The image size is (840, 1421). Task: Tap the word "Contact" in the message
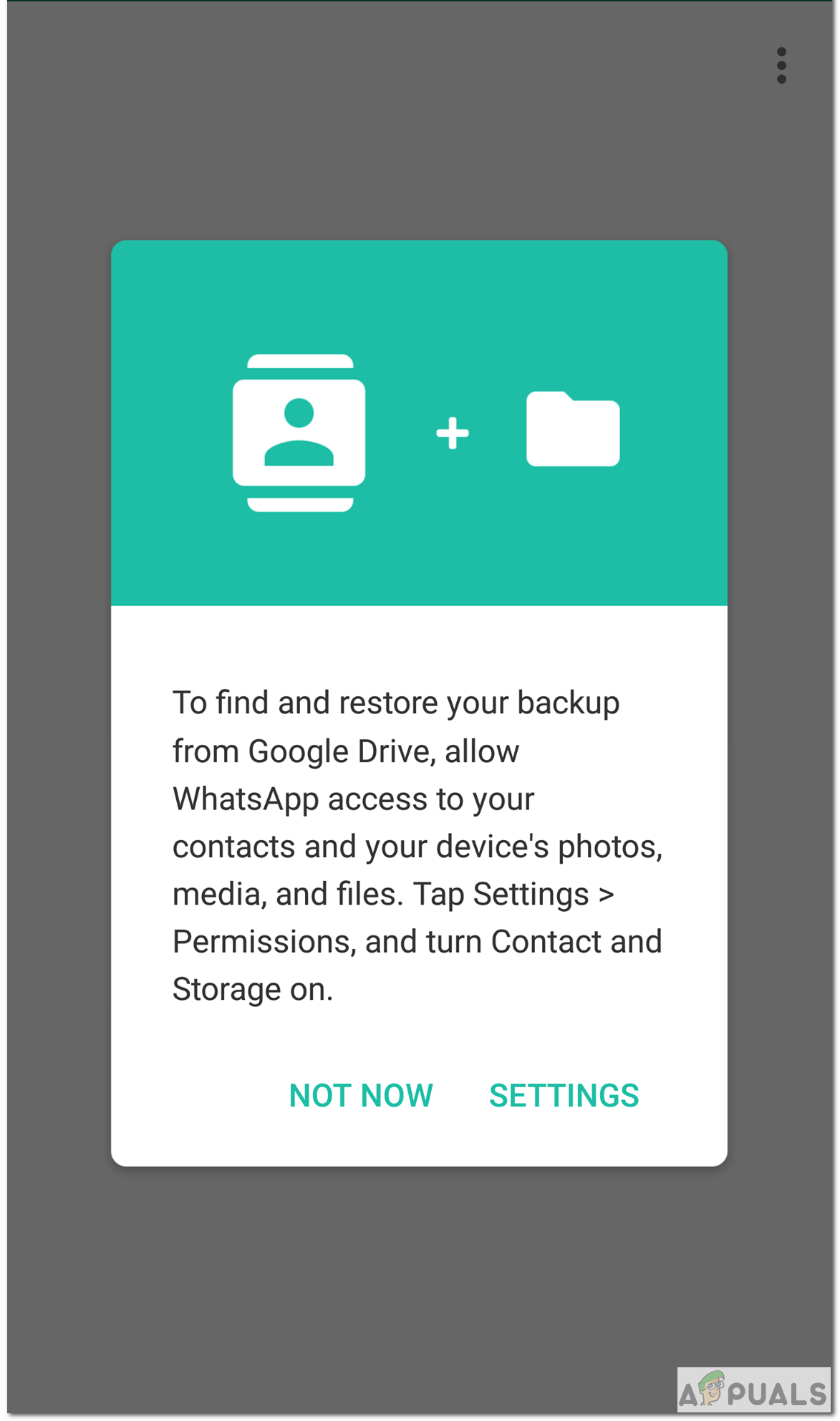[x=546, y=942]
